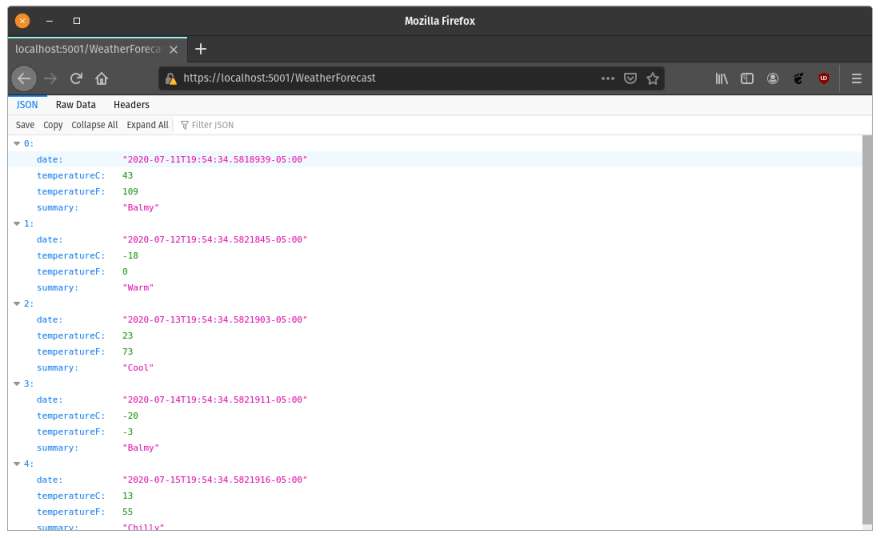
Task: Select the date value 2020-07-11T19:54:34.5818939-05:00
Action: tap(215, 160)
